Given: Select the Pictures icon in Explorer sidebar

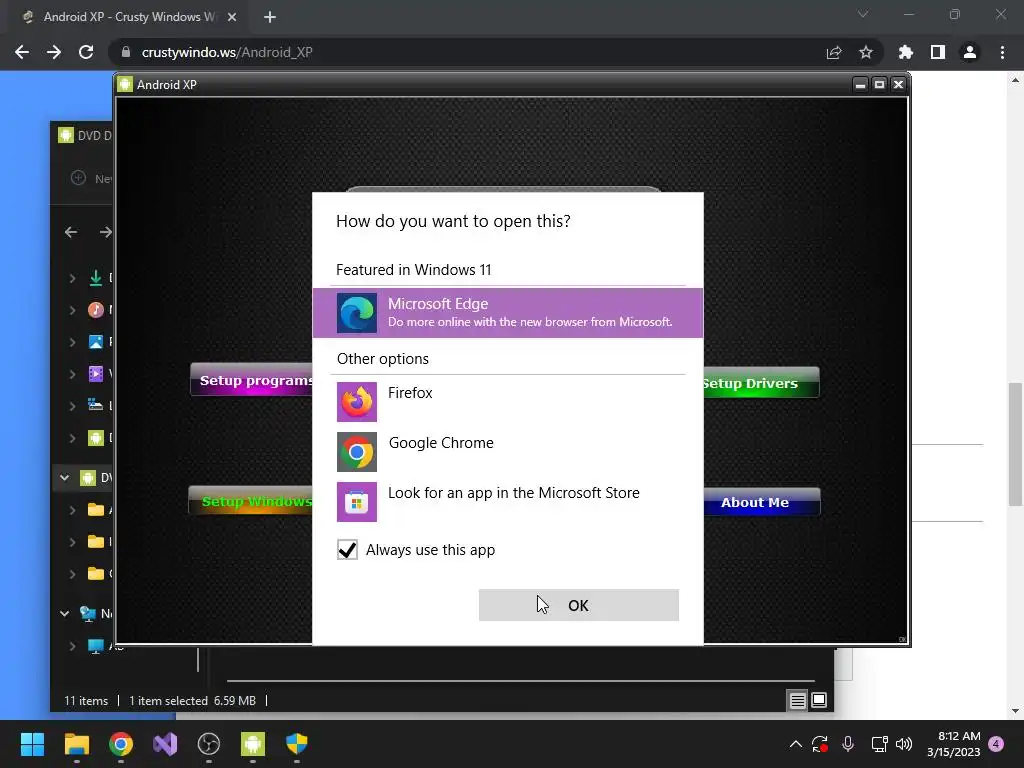Looking at the screenshot, I should click(96, 342).
